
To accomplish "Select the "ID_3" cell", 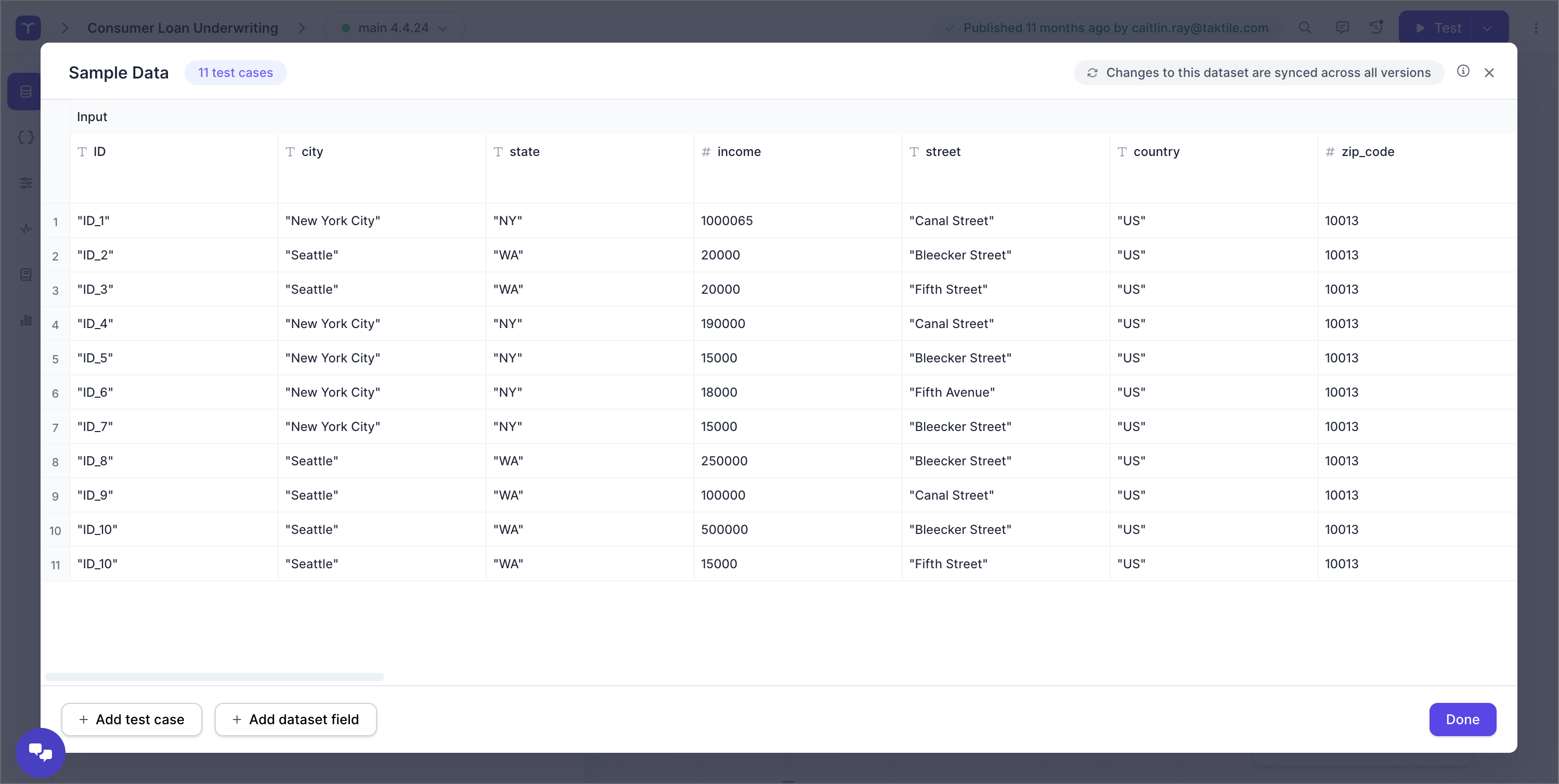I will [174, 290].
